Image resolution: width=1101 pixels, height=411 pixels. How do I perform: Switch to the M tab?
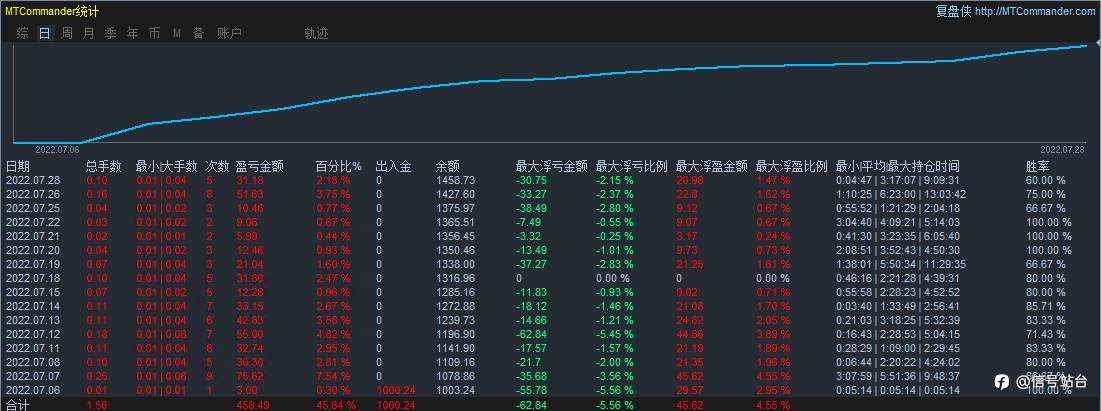point(176,33)
